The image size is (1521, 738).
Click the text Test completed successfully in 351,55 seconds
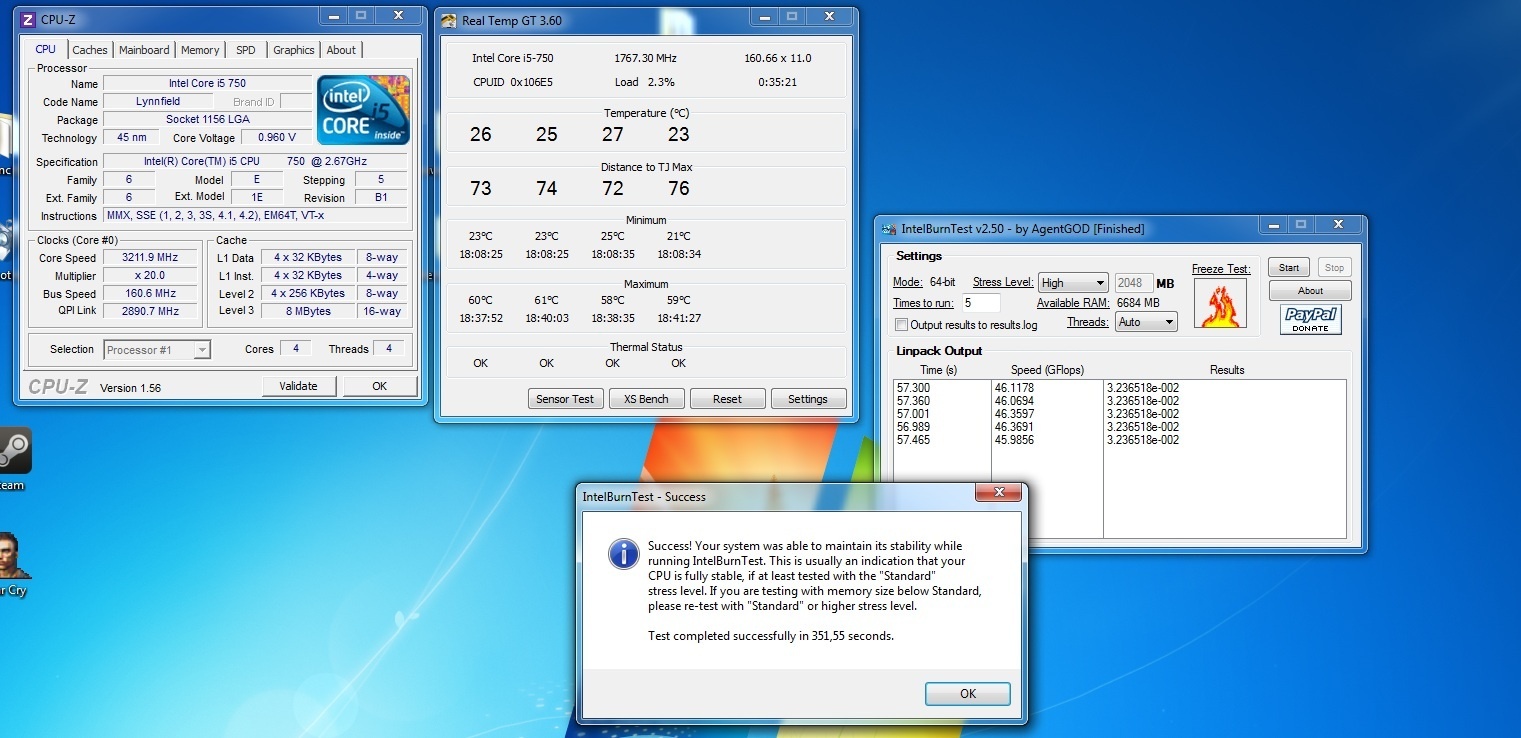tap(771, 636)
